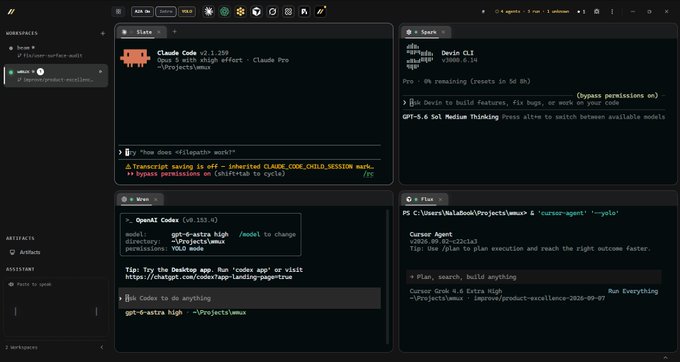Viewport: 680px width, 362px height.
Task: Click the improve/product-excellence branch label
Action: pos(55,80)
